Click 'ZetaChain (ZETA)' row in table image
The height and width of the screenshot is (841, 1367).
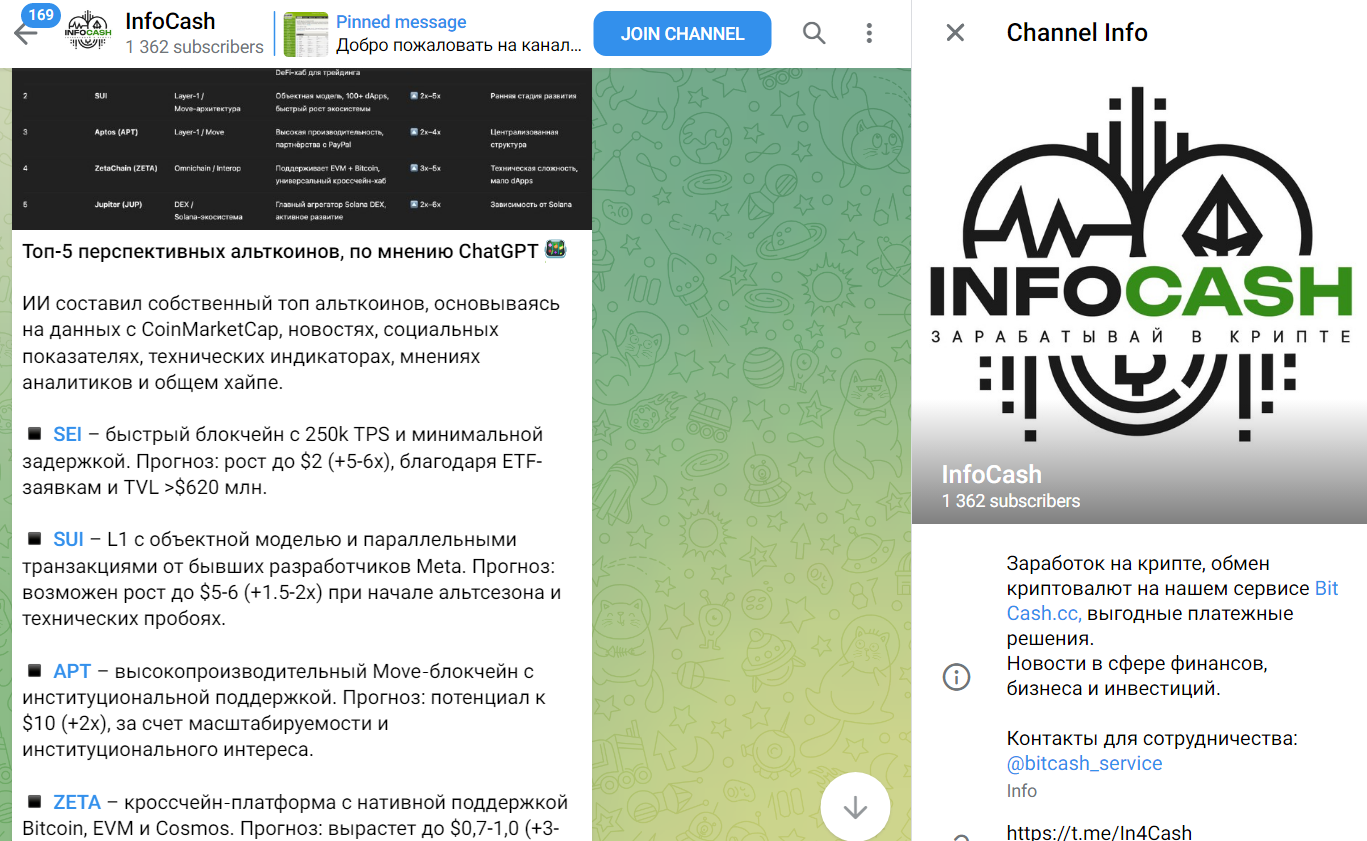(x=302, y=174)
